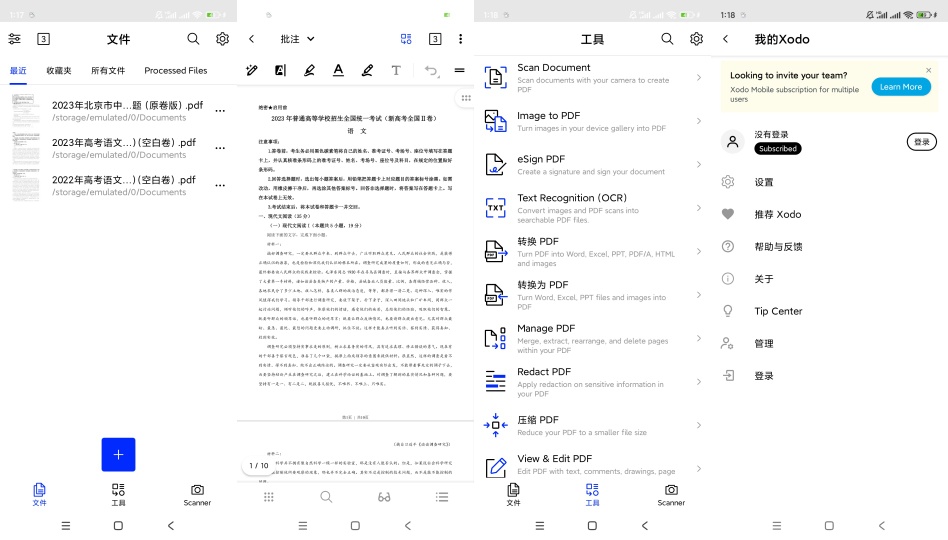Click the undo arrow in annotation toolbar
The height and width of the screenshot is (540, 948).
tap(431, 70)
